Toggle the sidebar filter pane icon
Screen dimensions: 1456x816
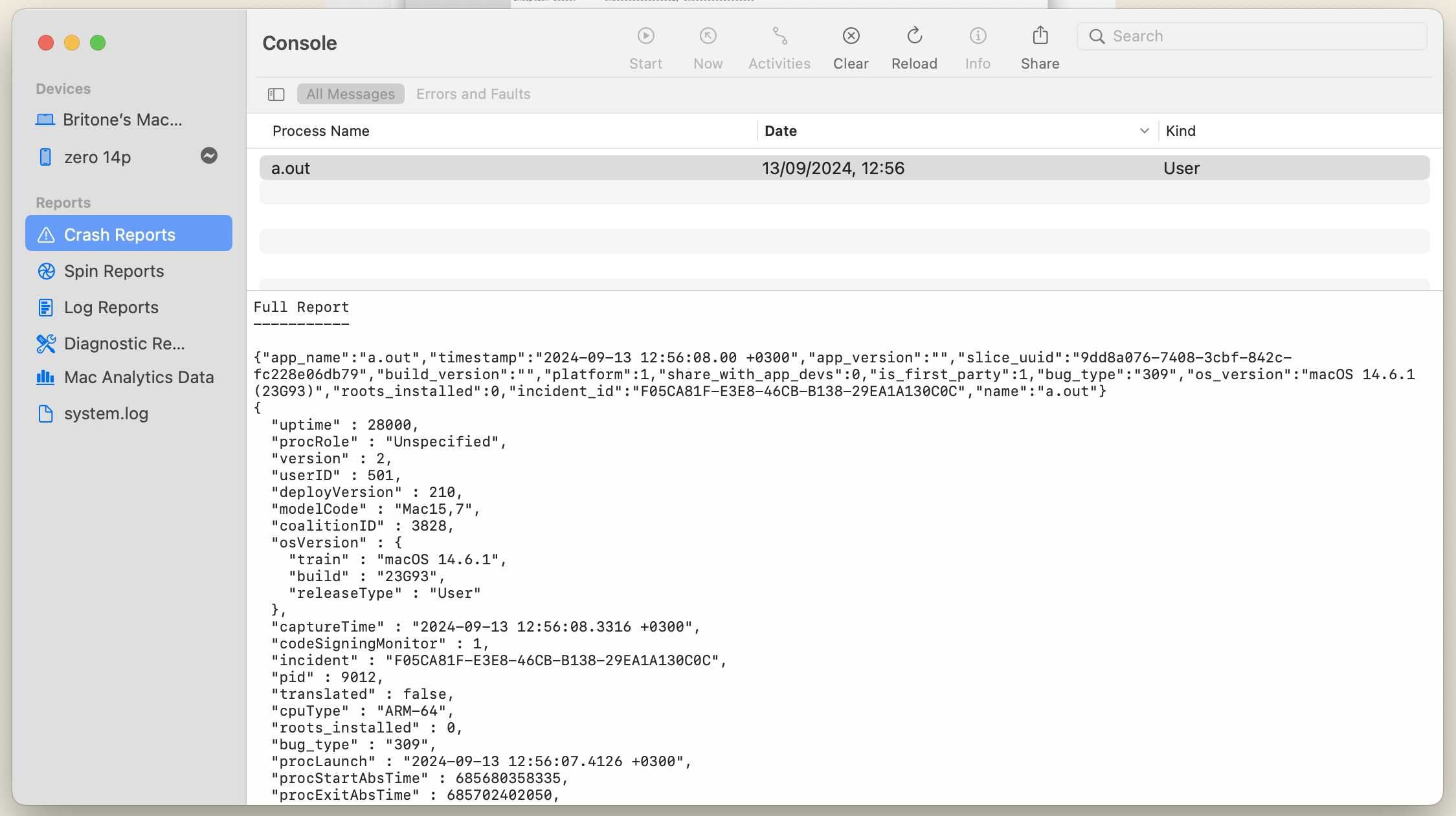(276, 94)
